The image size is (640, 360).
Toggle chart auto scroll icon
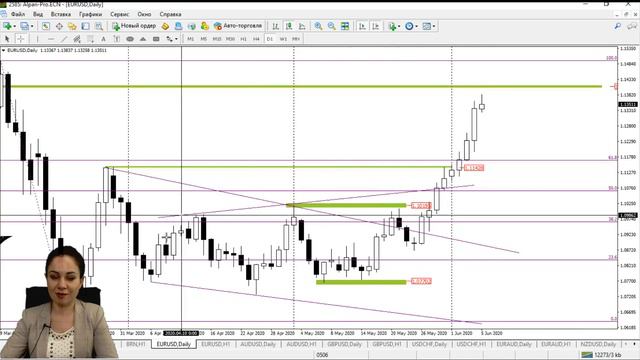coord(362,26)
